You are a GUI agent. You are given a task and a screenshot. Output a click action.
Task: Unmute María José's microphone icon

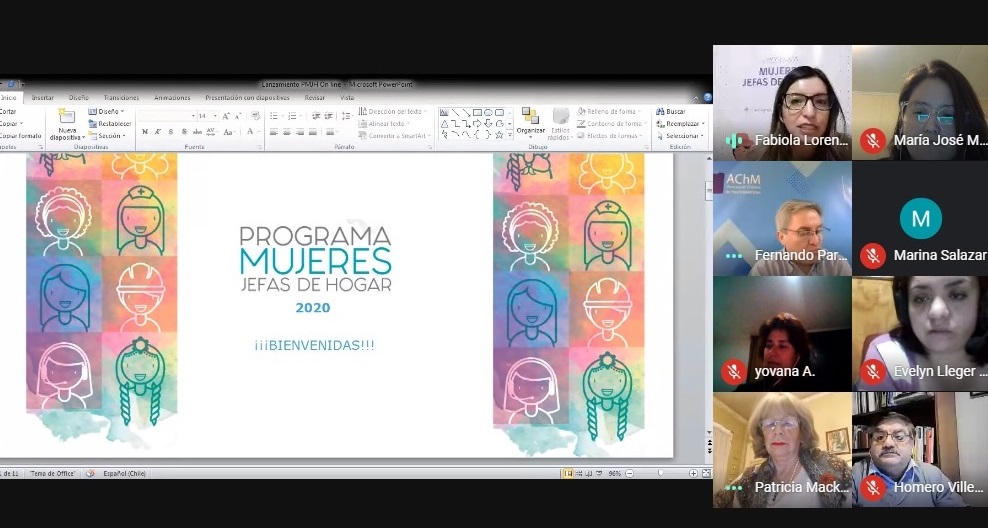[873, 141]
